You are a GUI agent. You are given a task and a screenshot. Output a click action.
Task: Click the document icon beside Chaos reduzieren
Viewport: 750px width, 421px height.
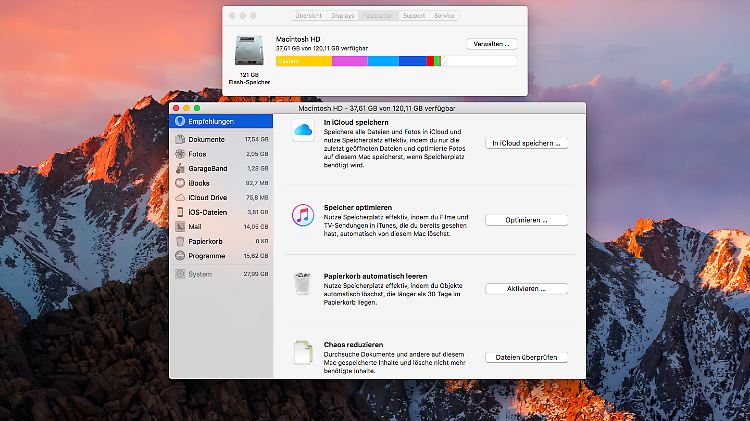[303, 352]
